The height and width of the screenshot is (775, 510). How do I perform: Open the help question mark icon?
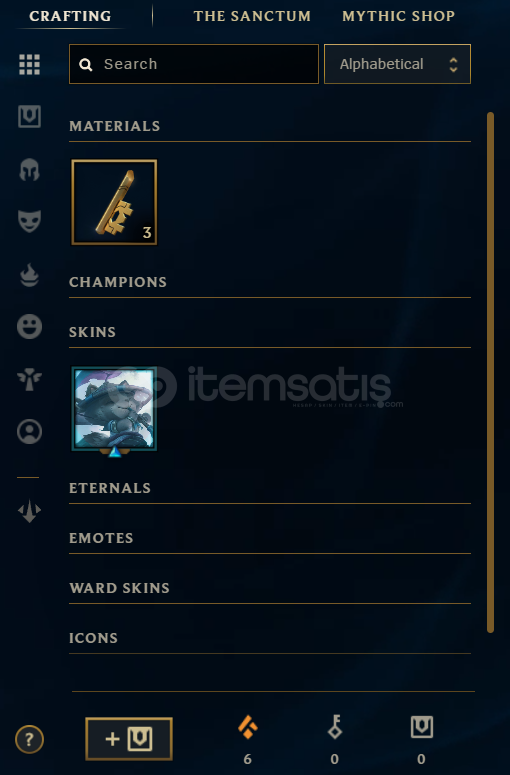29,739
